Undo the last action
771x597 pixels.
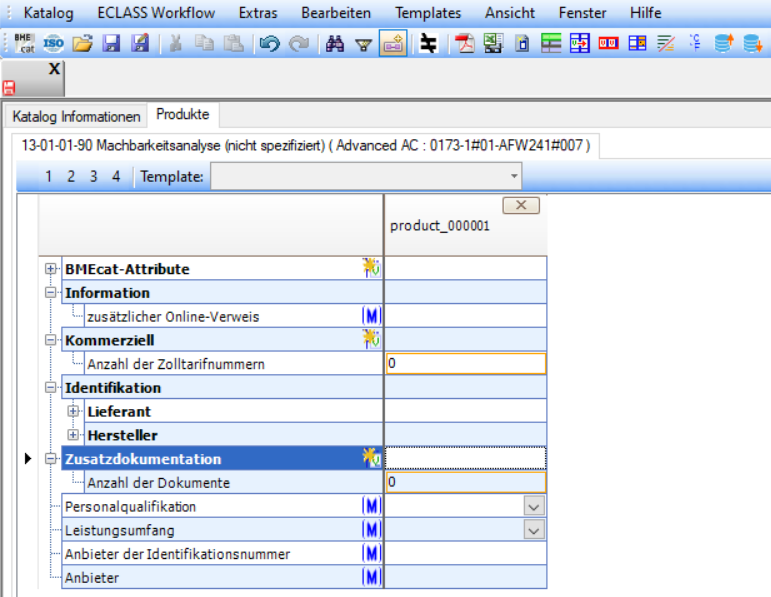point(269,43)
